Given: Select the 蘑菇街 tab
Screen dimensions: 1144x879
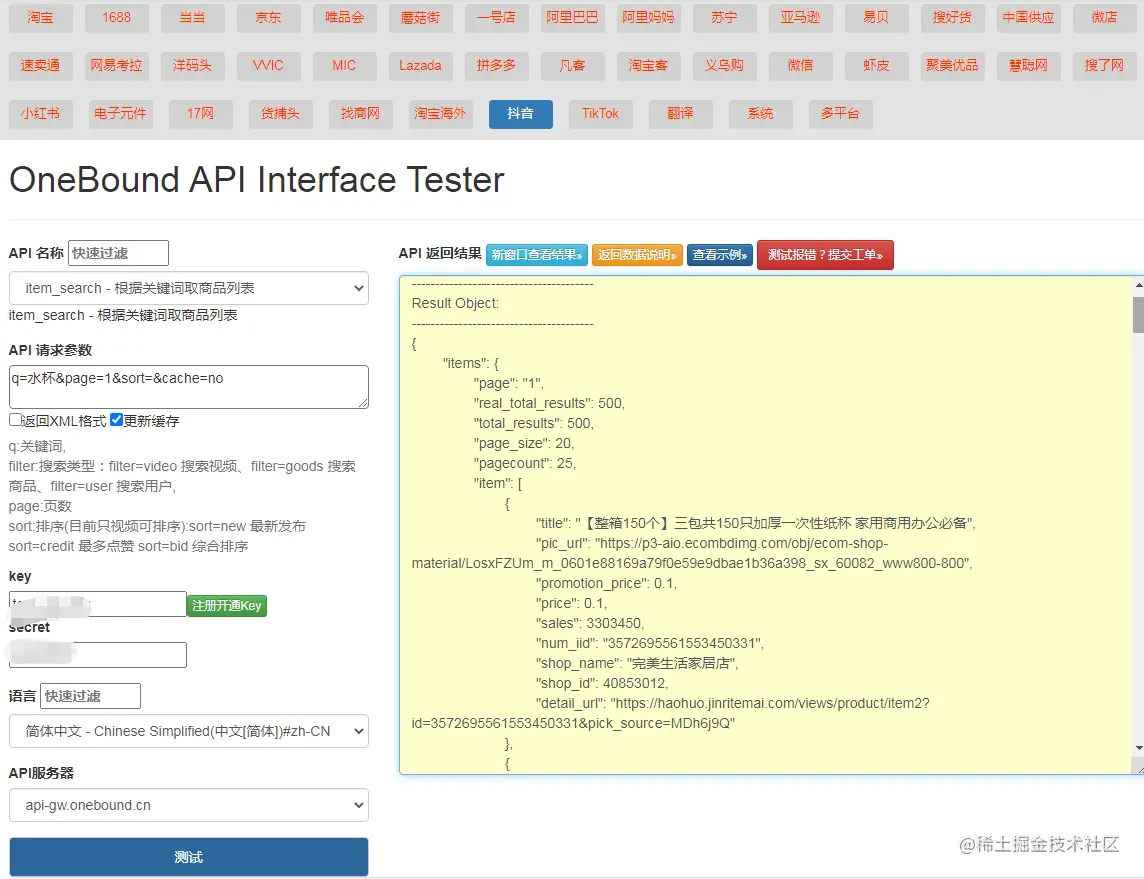Looking at the screenshot, I should (420, 18).
